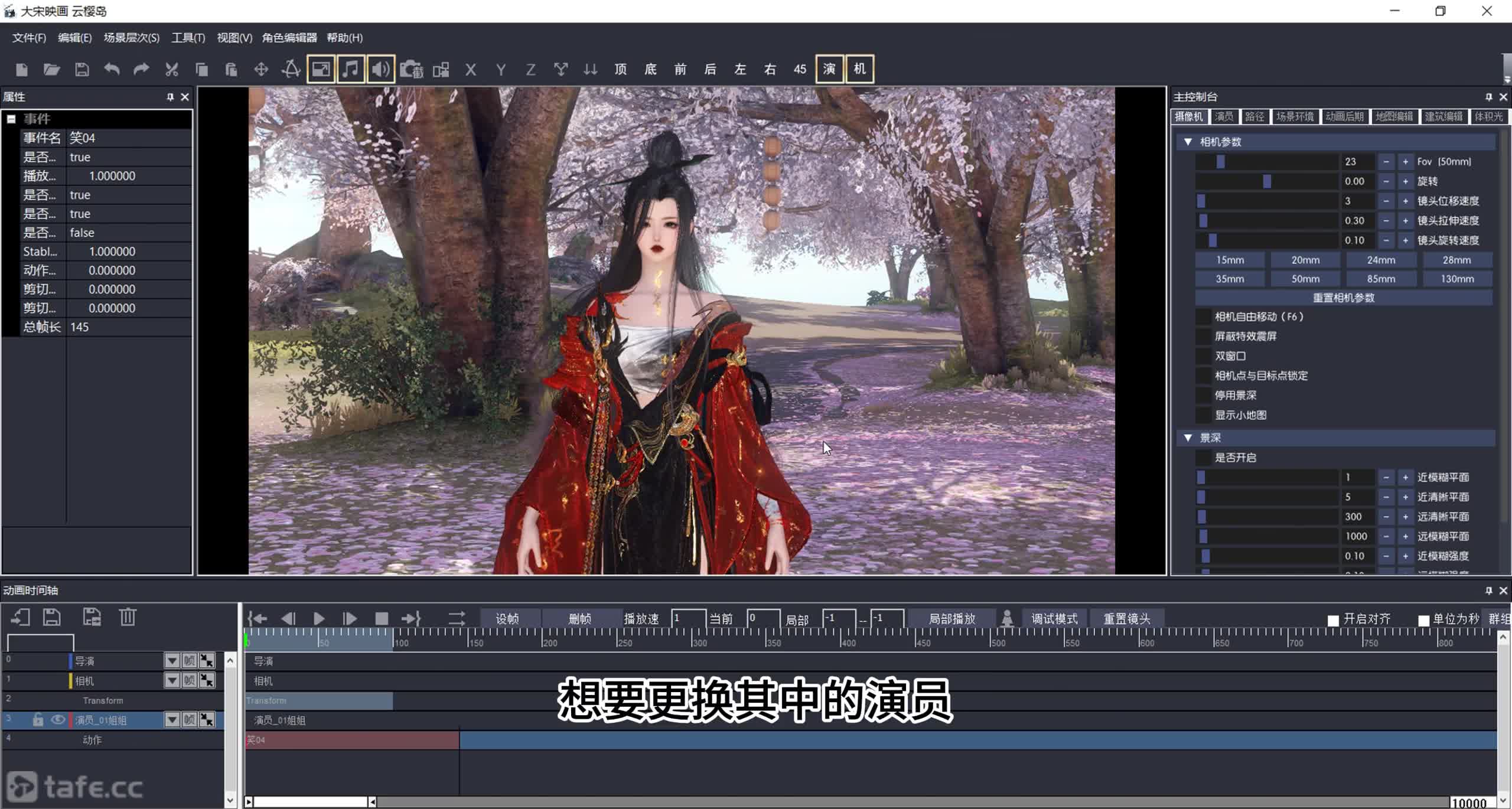Toggle visibility eye of 演员_01姐姐 track

[58, 720]
